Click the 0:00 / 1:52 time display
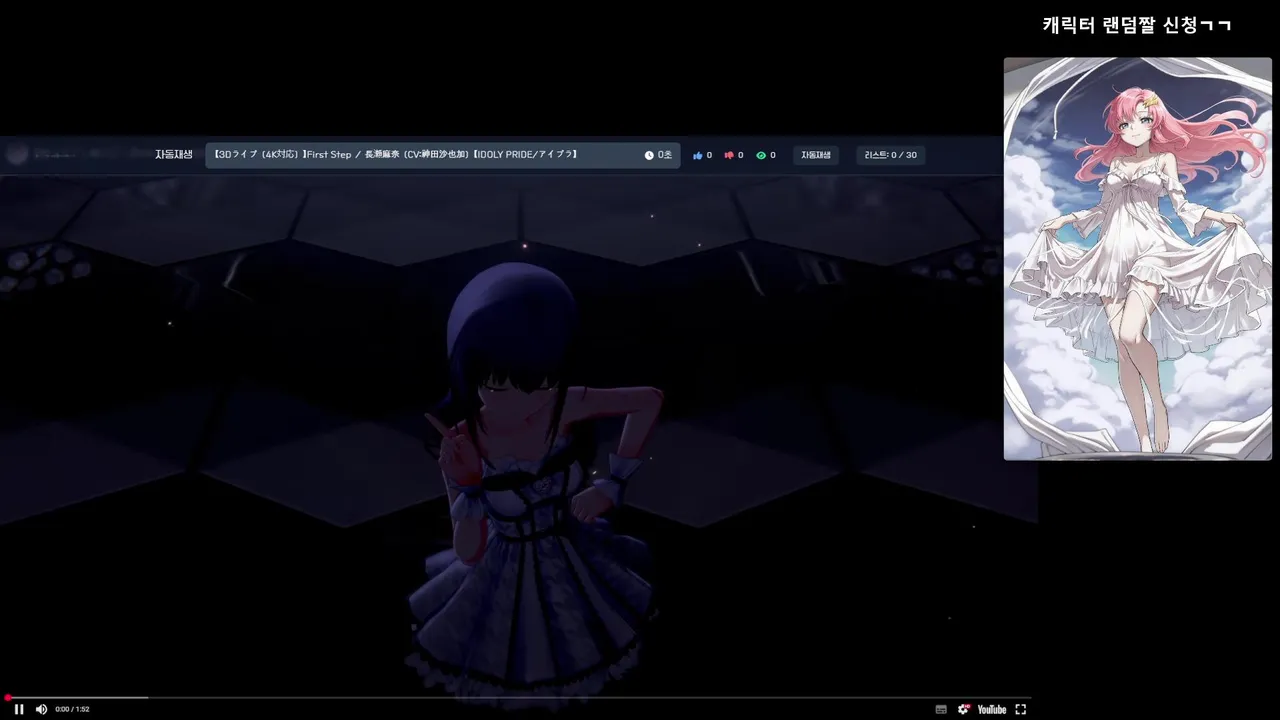 (73, 709)
